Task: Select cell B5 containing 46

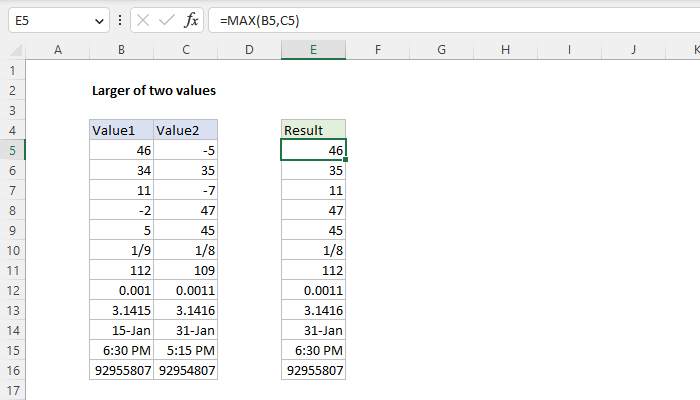Action: coord(121,150)
